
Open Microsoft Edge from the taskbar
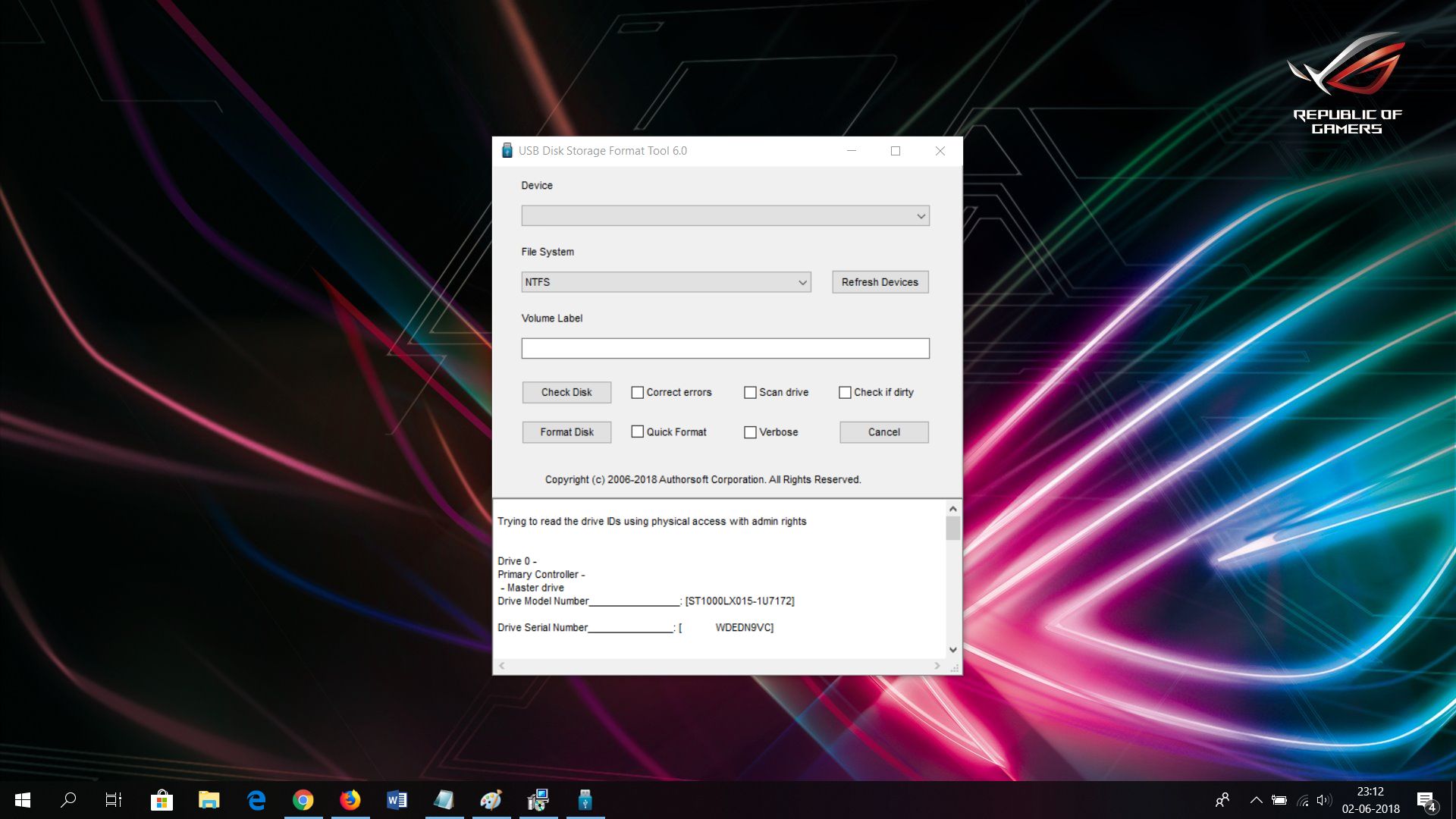pos(256,800)
